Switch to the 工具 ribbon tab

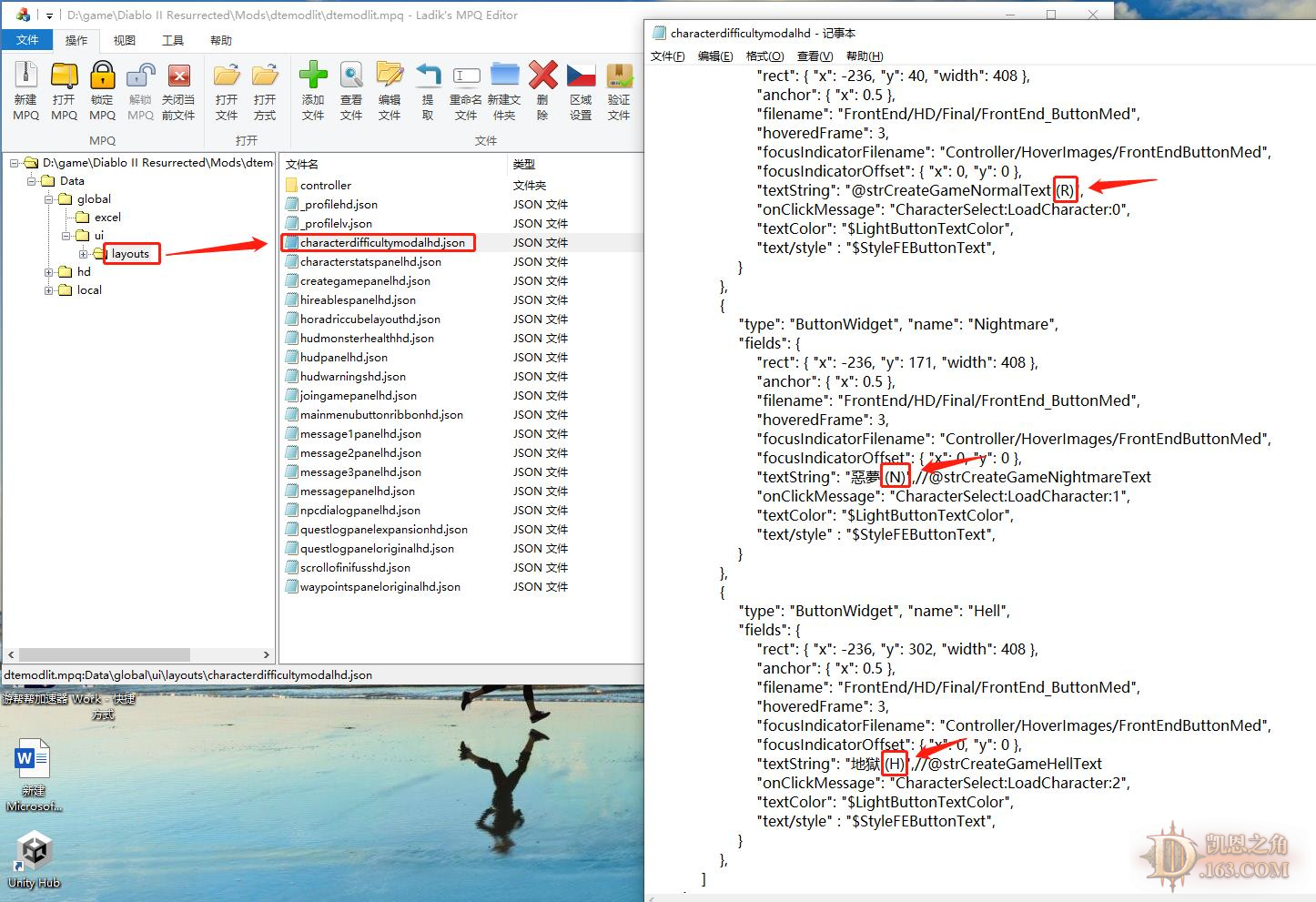[x=173, y=40]
